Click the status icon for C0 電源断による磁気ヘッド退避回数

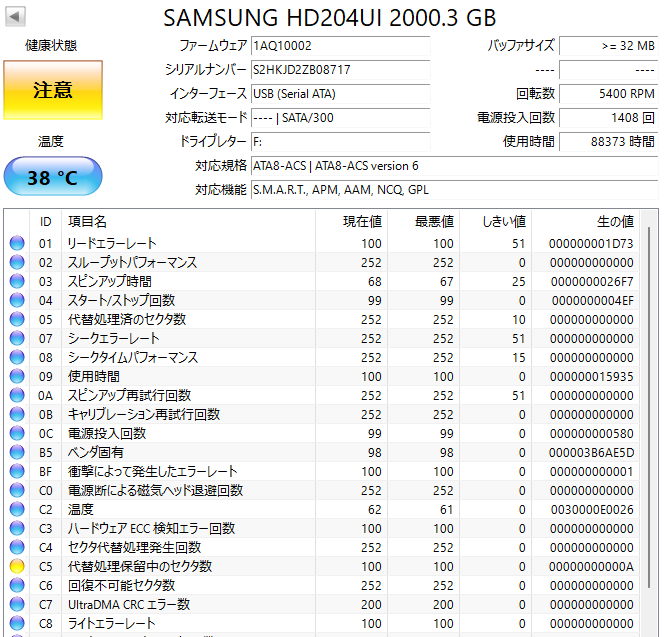(x=17, y=490)
